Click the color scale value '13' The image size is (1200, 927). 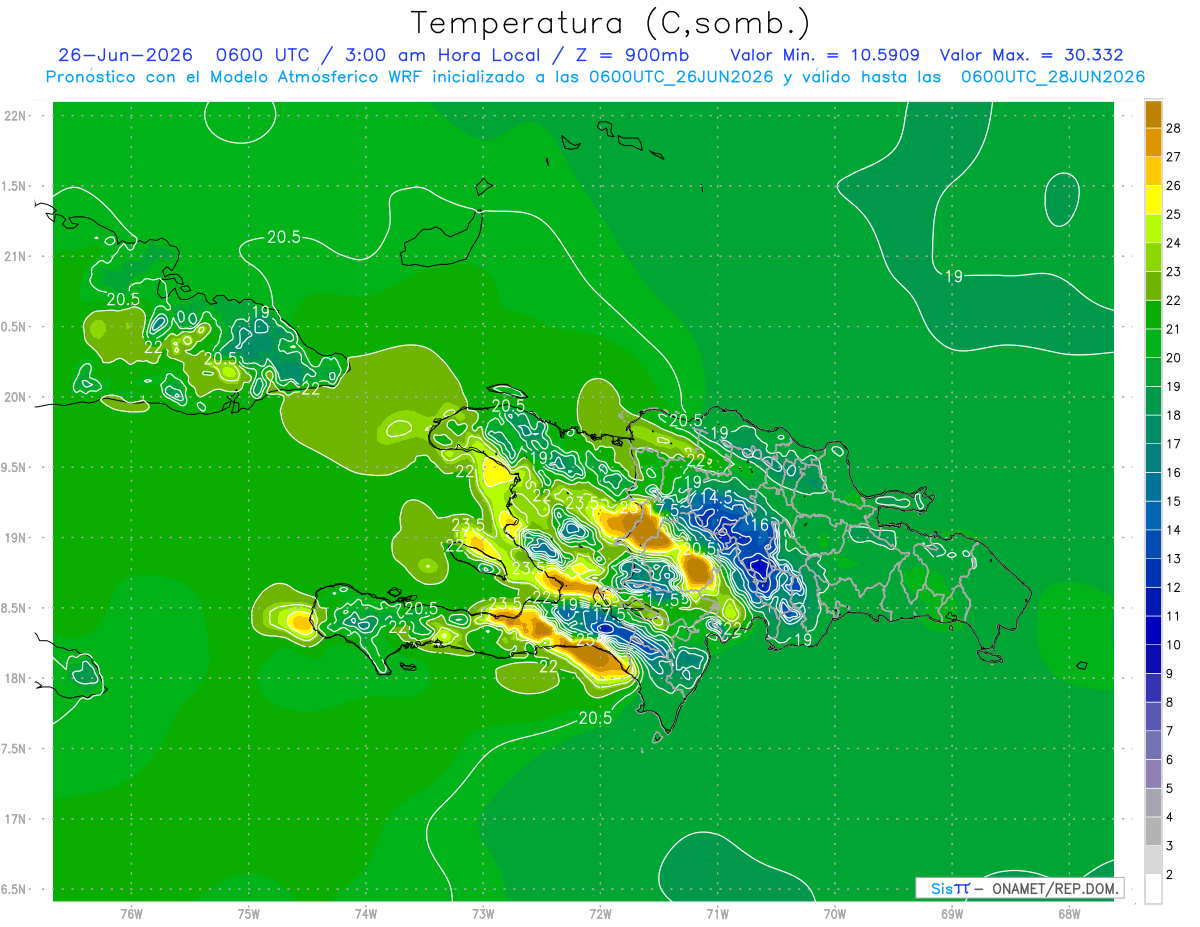click(1175, 559)
